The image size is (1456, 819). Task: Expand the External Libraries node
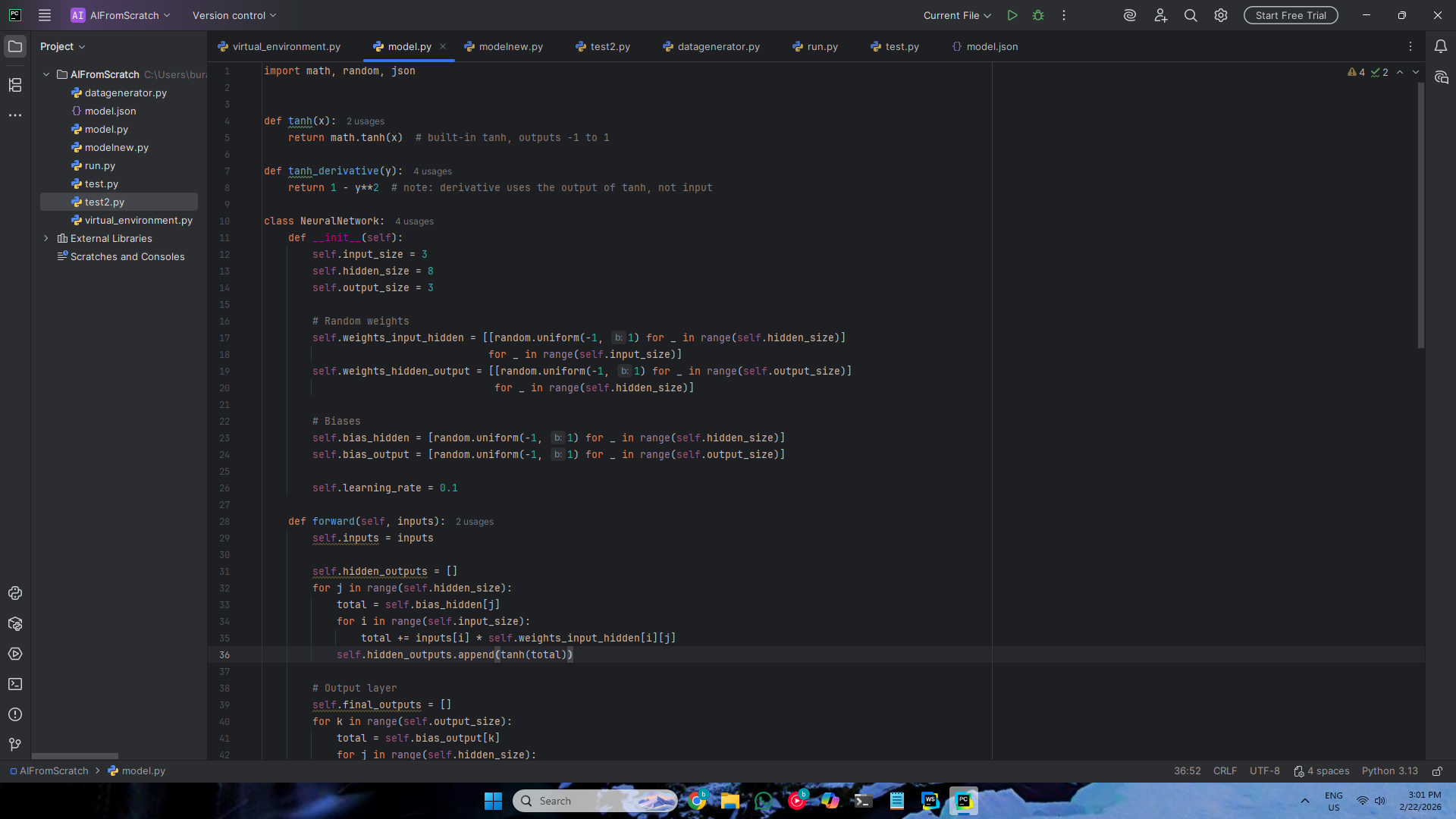[46, 238]
